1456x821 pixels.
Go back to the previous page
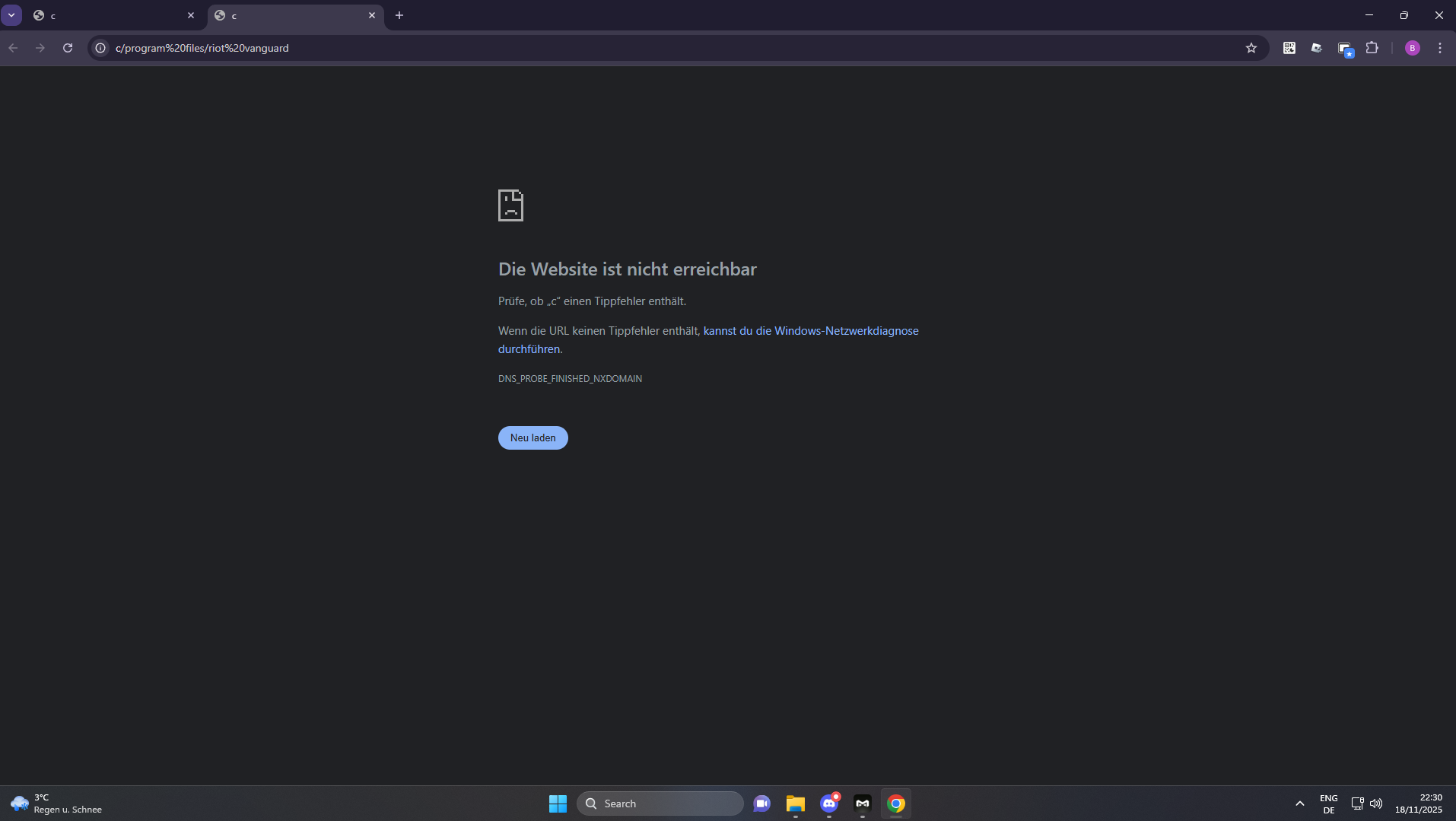pyautogui.click(x=13, y=48)
